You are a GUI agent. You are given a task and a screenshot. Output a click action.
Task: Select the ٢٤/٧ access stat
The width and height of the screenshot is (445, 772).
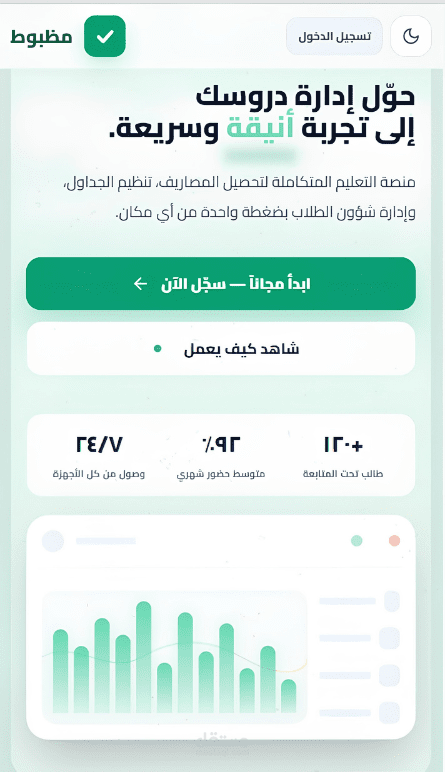click(x=99, y=456)
